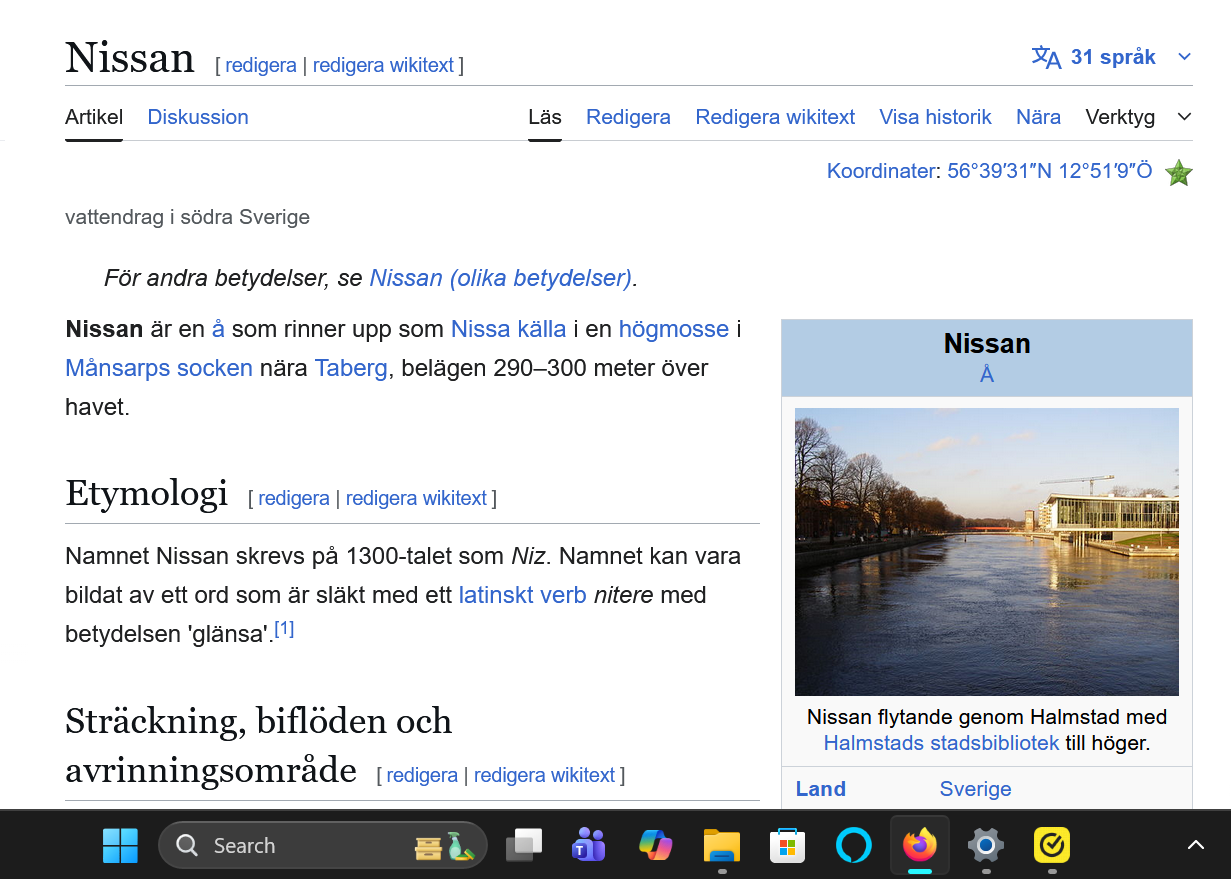
Task: Click redigera wikitext beside the Nissan title
Action: [383, 65]
